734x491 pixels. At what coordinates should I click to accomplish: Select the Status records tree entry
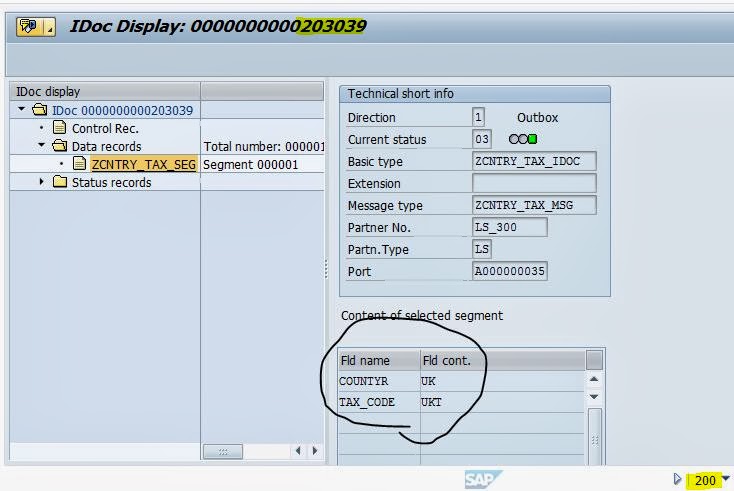click(111, 183)
